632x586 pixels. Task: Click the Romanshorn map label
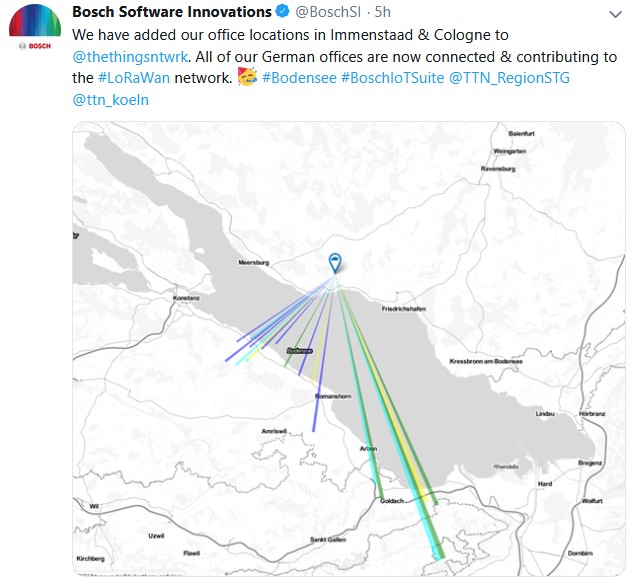coord(333,396)
